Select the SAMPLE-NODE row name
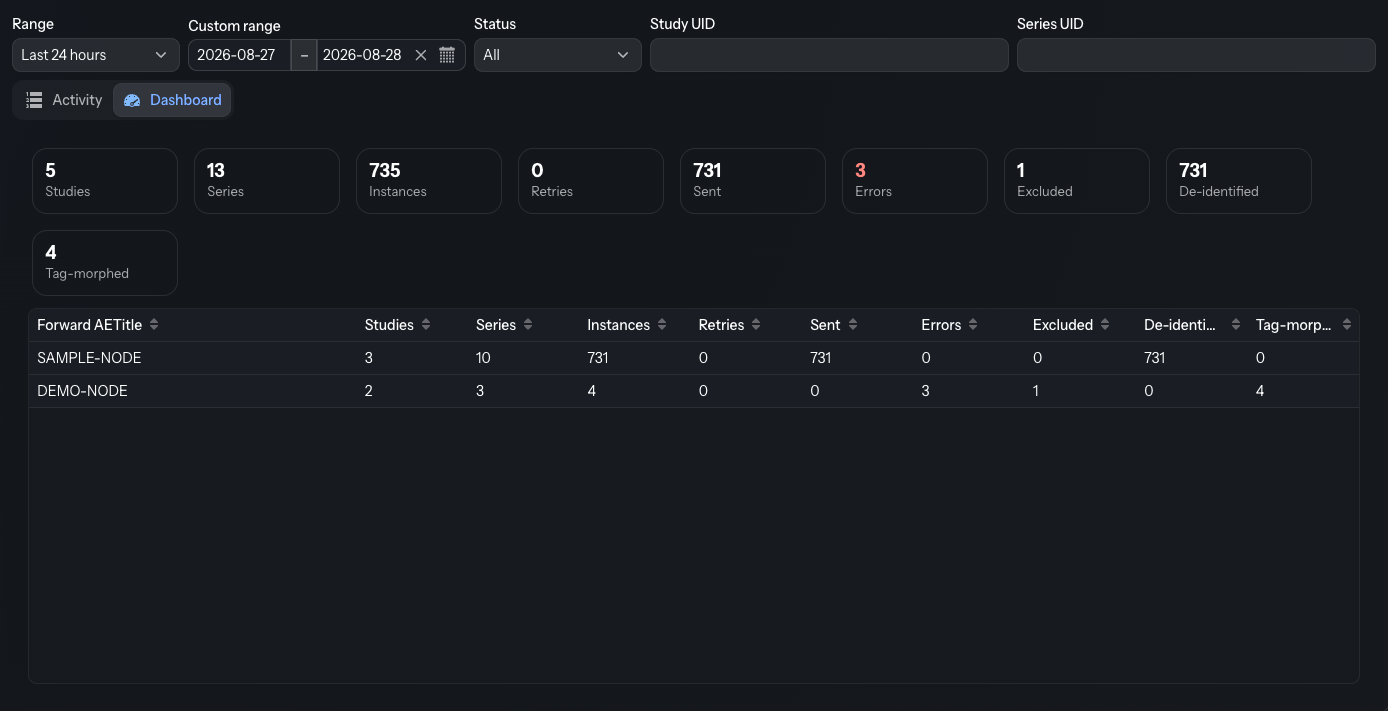The height and width of the screenshot is (711, 1388). [89, 358]
